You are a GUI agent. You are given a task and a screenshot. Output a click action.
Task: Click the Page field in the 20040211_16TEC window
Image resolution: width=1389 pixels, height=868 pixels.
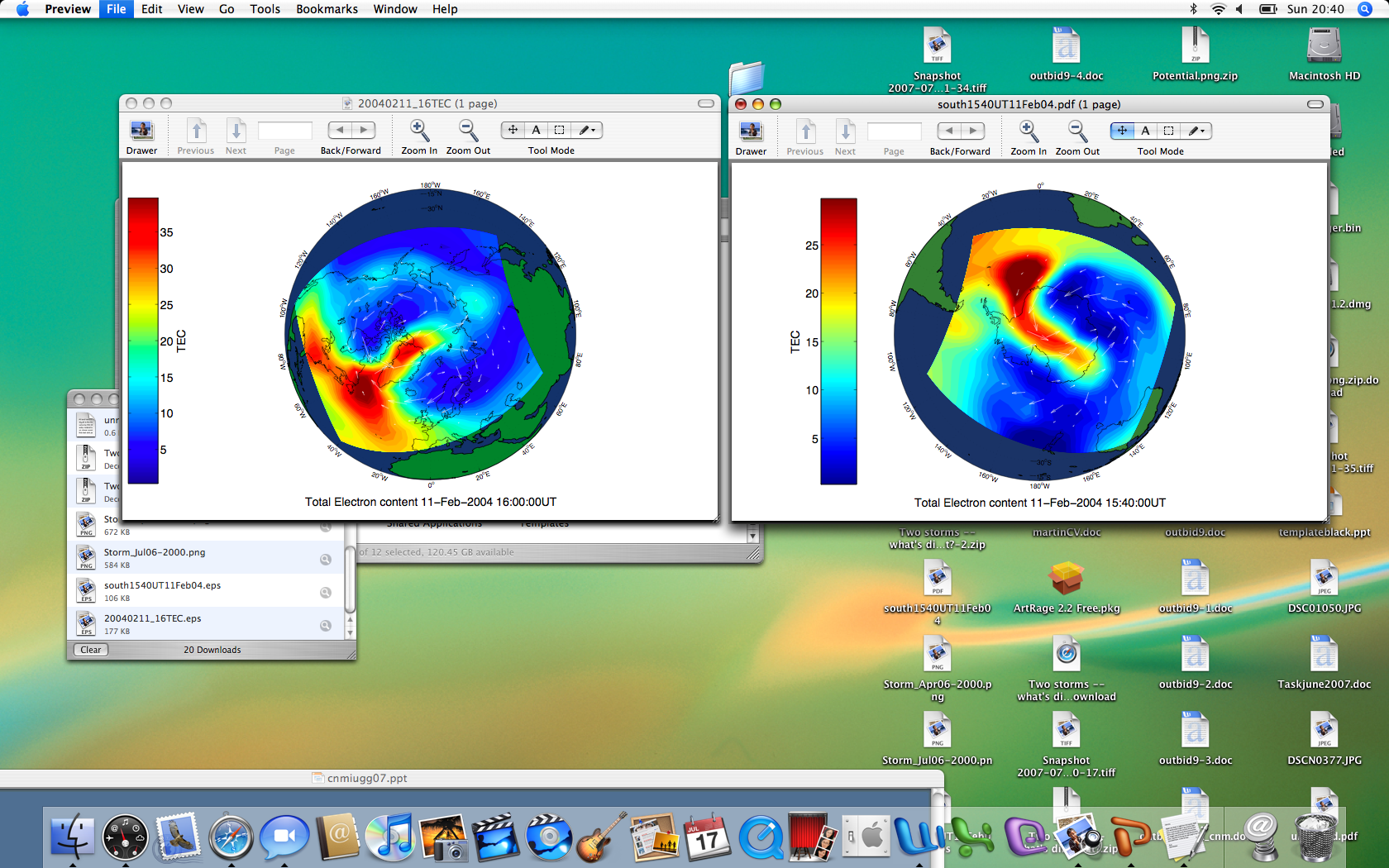click(x=284, y=131)
